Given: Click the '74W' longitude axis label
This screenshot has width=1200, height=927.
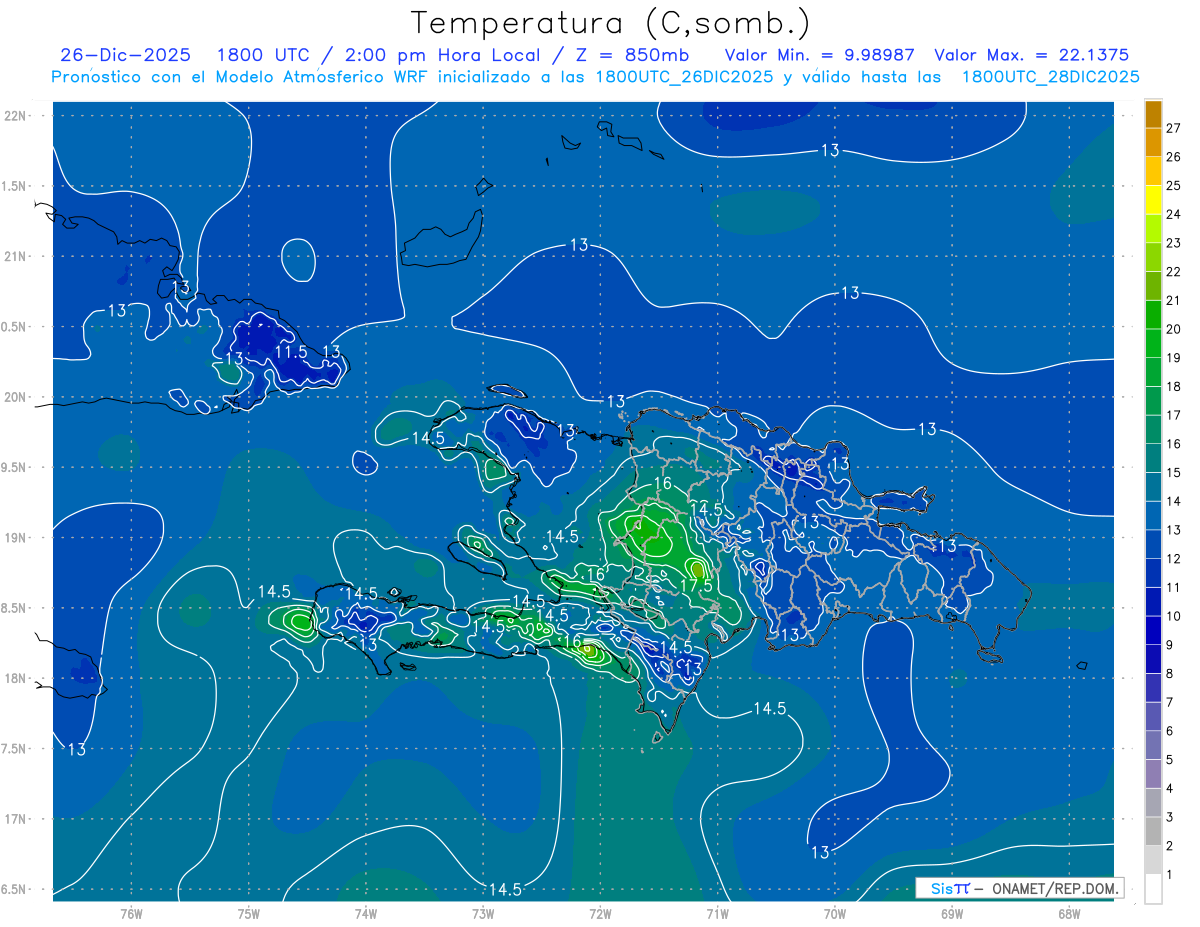Looking at the screenshot, I should tap(366, 913).
